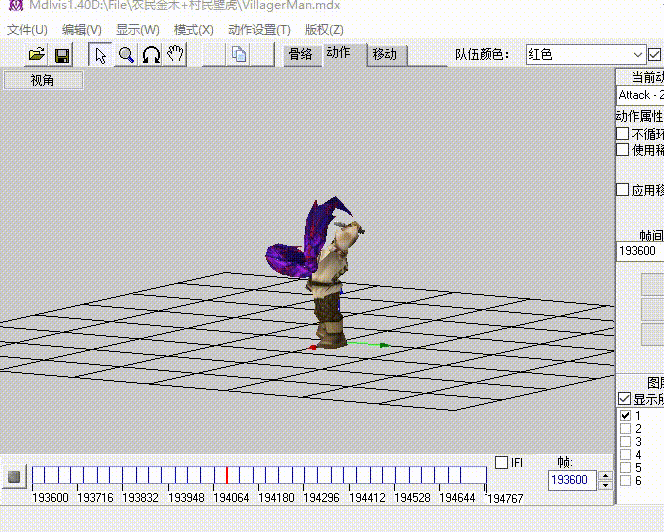Toggle the 显示 layers checkbox
Screen dimensions: 664x532
pyautogui.click(x=624, y=399)
